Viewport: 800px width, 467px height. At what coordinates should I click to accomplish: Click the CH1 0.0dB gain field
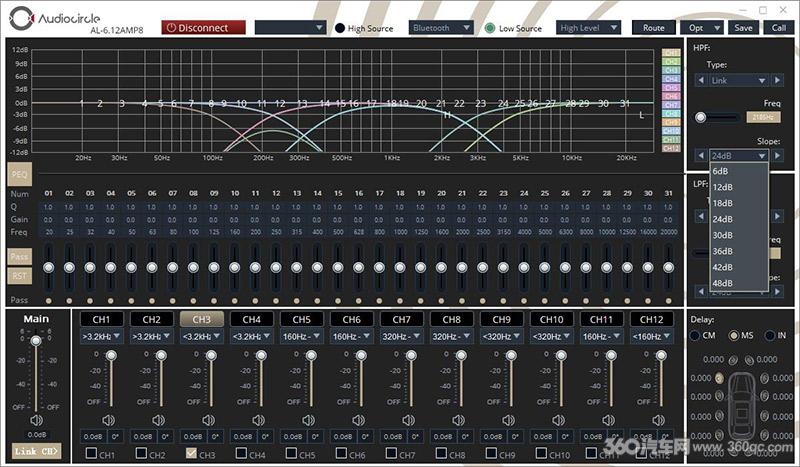[x=93, y=436]
